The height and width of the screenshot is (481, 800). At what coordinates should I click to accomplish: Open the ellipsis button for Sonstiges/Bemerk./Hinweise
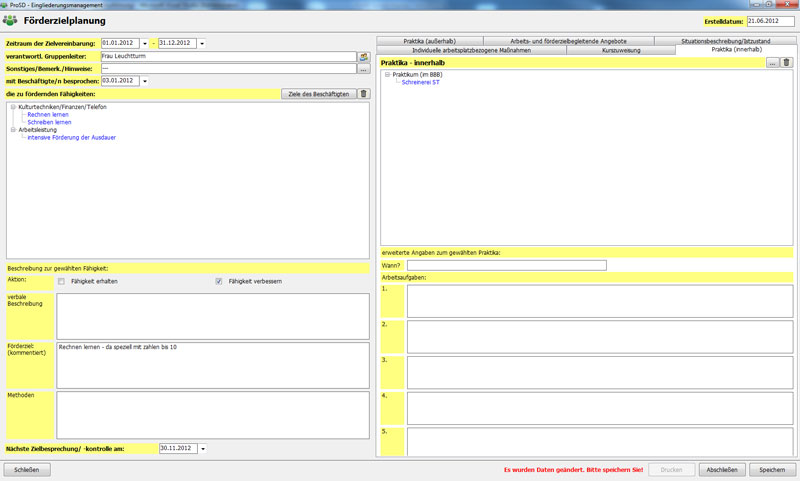tap(364, 69)
